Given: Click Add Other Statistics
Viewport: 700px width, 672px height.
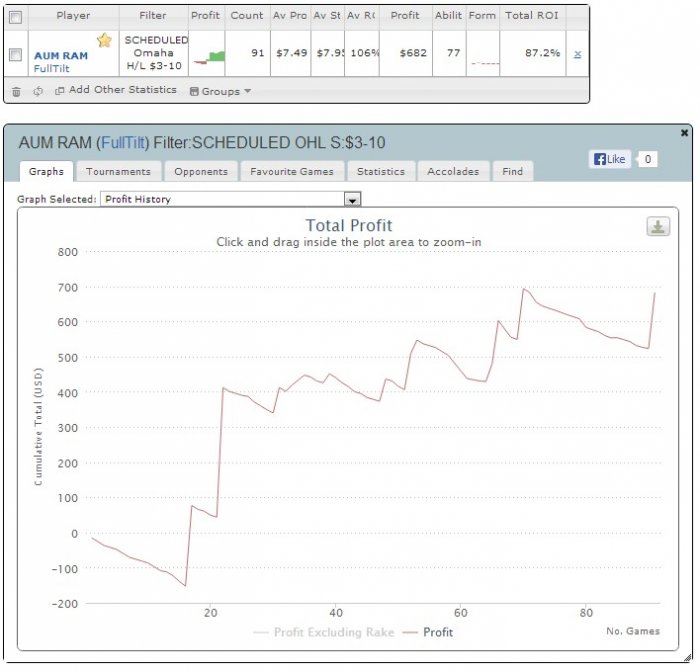Looking at the screenshot, I should 116,90.
